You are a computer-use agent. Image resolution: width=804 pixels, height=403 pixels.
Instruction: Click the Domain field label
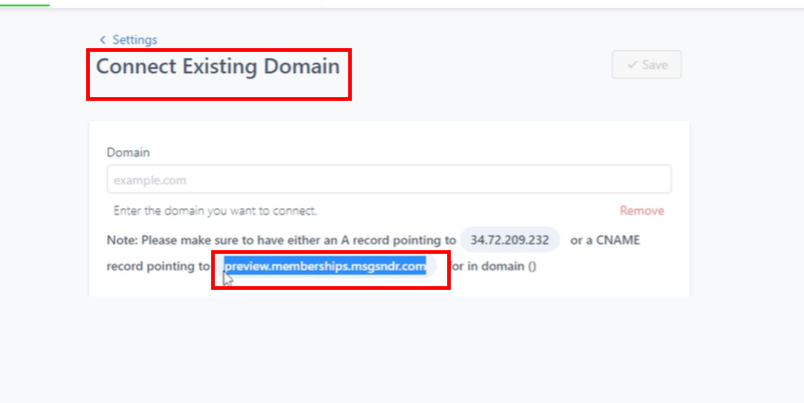128,152
